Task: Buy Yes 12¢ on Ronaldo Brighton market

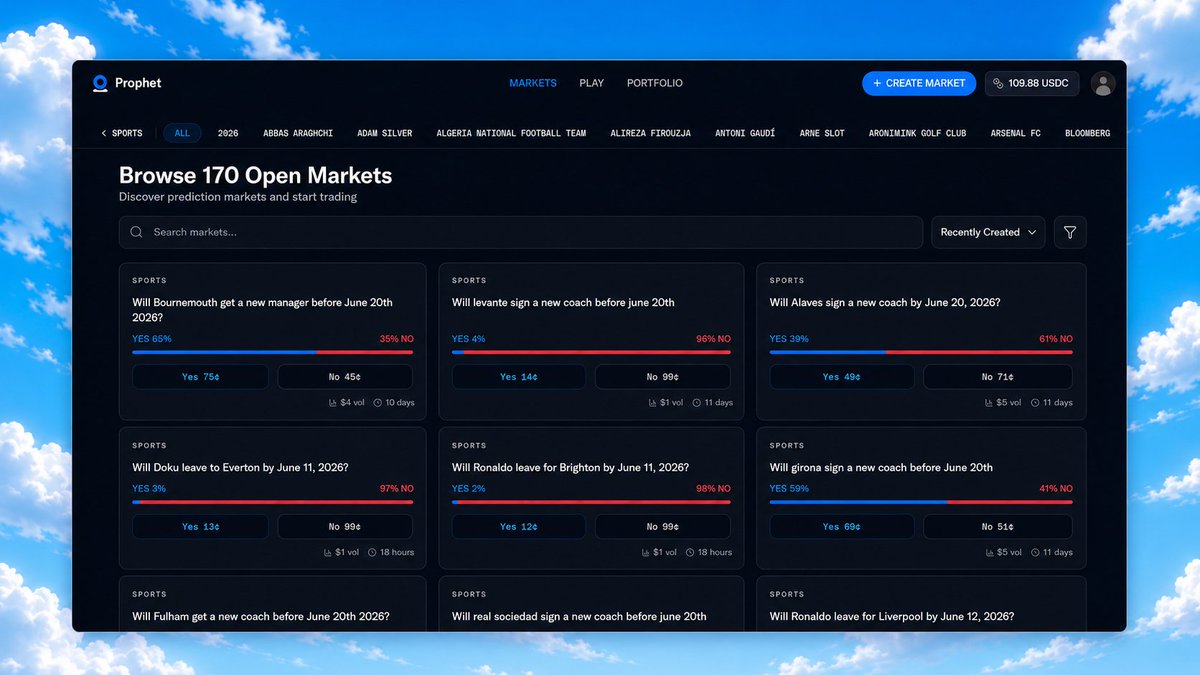Action: point(519,527)
